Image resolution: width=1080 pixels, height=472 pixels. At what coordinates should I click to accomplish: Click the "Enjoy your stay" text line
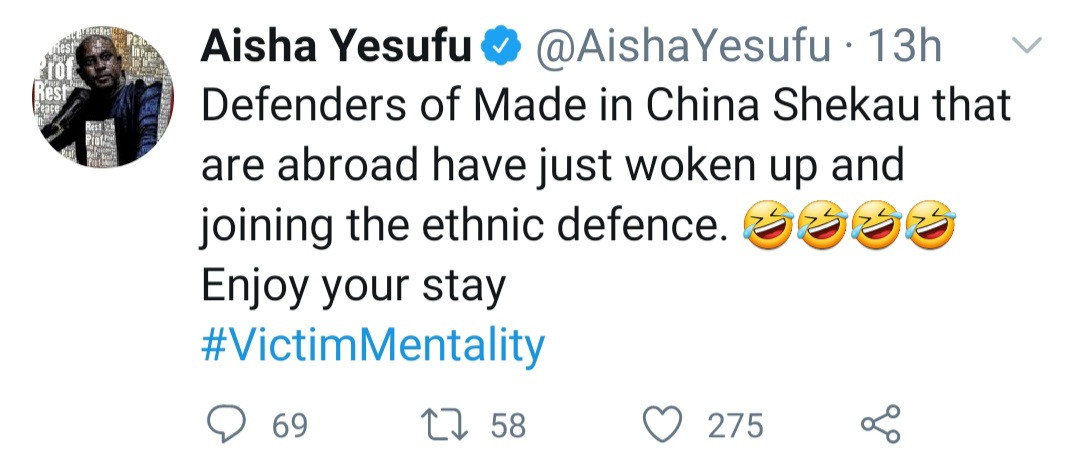[354, 287]
